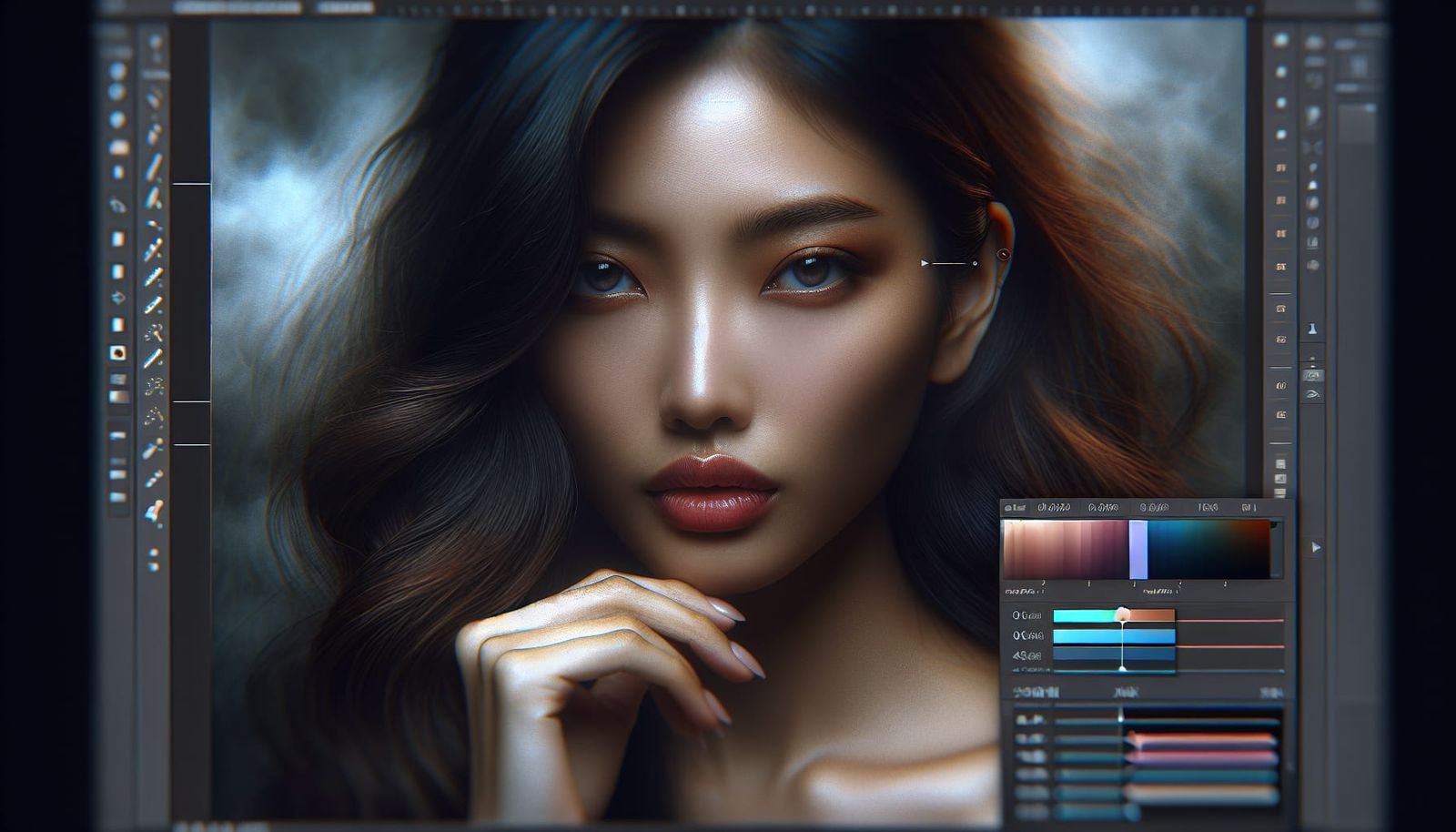Click the double-arrow icon in the left toolbar
Image resolution: width=1456 pixels, height=832 pixels.
click(117, 297)
